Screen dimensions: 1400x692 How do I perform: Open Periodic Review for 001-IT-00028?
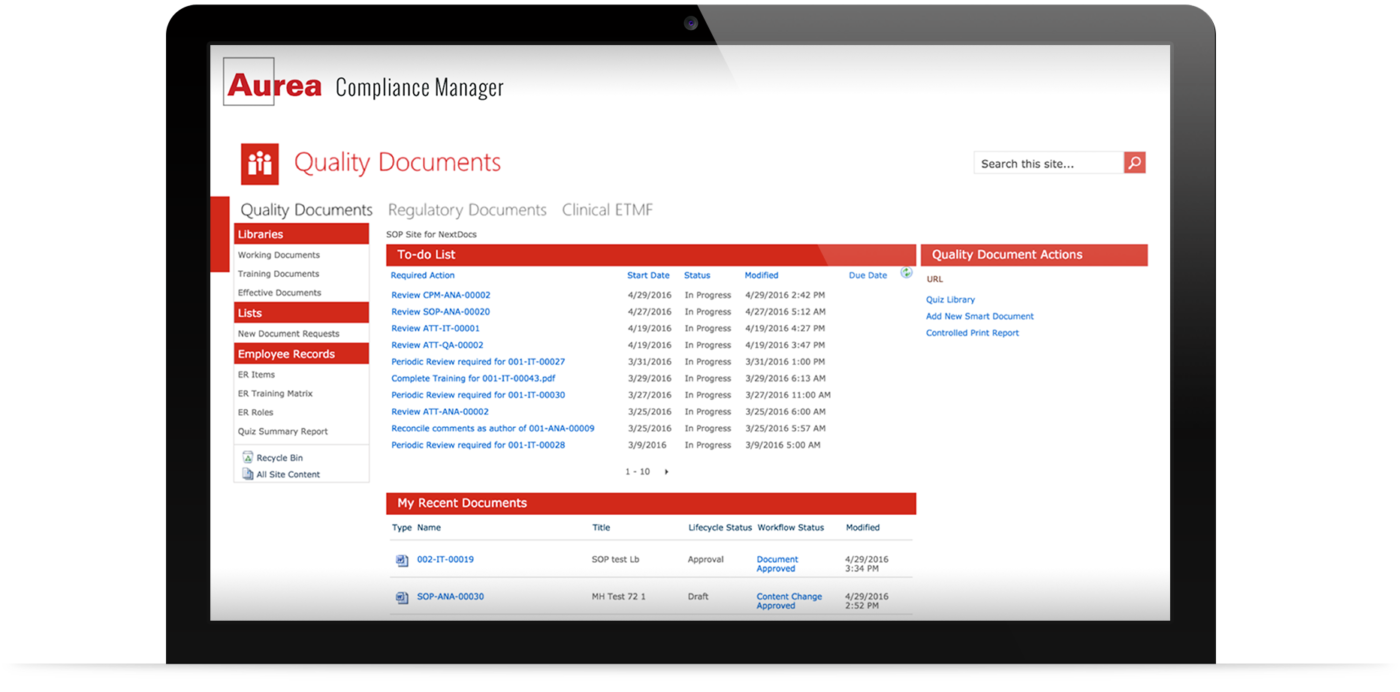coord(478,445)
